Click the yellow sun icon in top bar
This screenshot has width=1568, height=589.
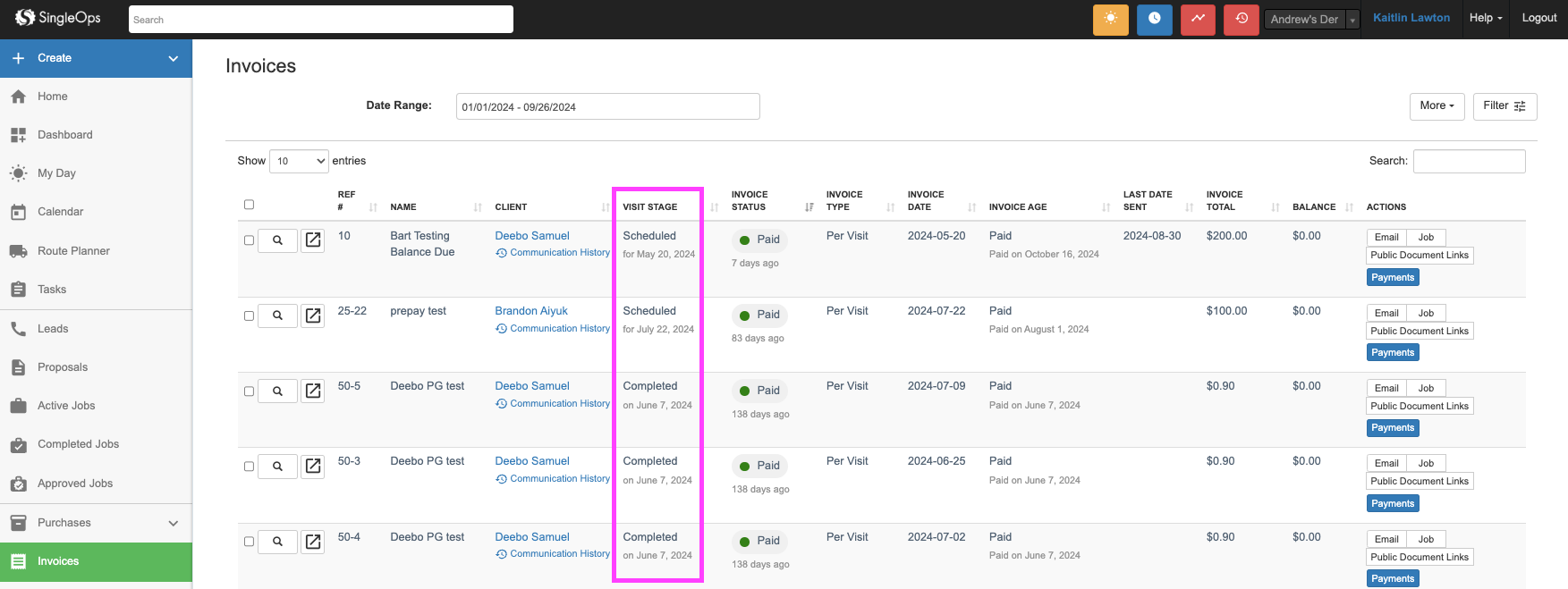pyautogui.click(x=1110, y=19)
